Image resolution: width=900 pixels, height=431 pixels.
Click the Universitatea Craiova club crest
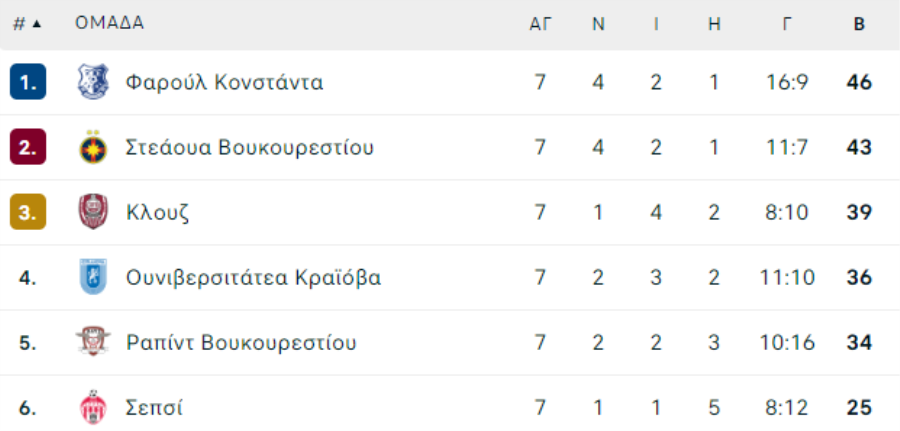click(92, 277)
